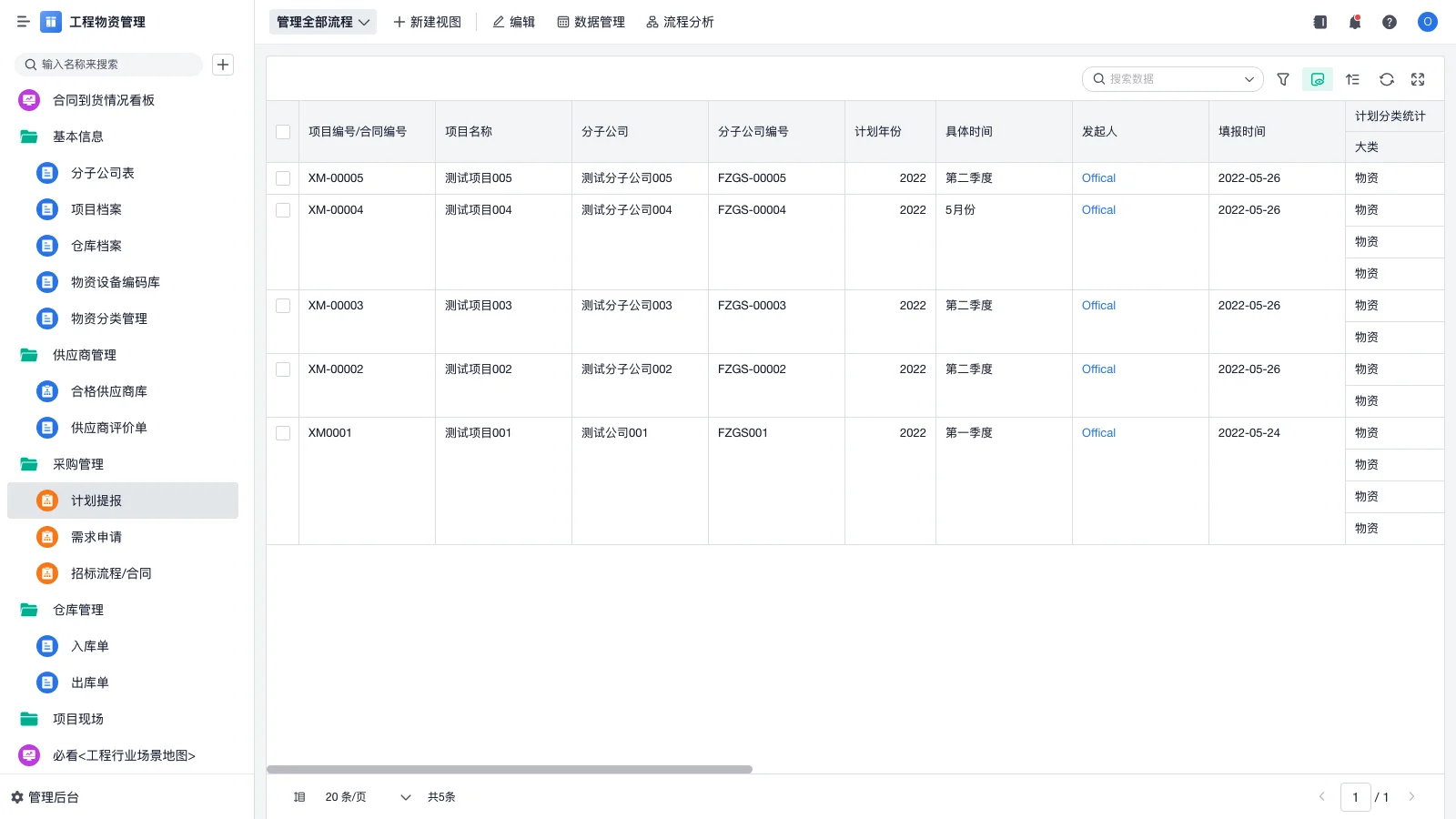Screen dimensions: 1456x819
Task: Click the 填报时间 column header
Action: (x=1277, y=132)
